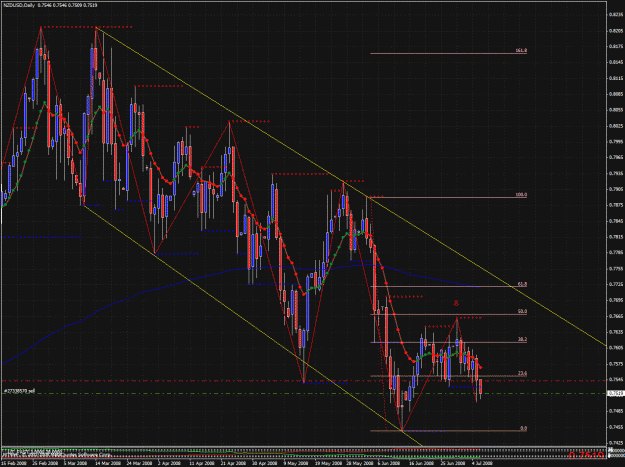Click the 0.8205 price axis label
Image resolution: width=625 pixels, height=467 pixels.
click(616, 31)
